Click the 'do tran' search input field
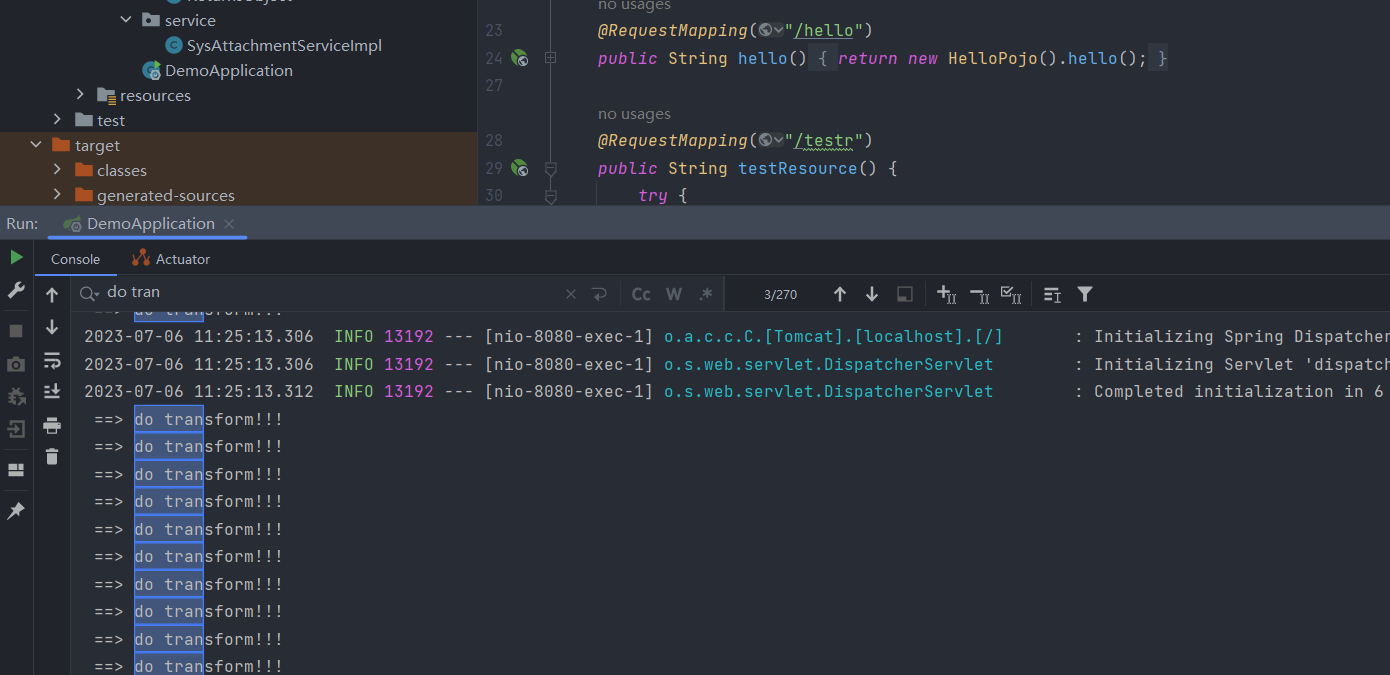 click(x=330, y=293)
